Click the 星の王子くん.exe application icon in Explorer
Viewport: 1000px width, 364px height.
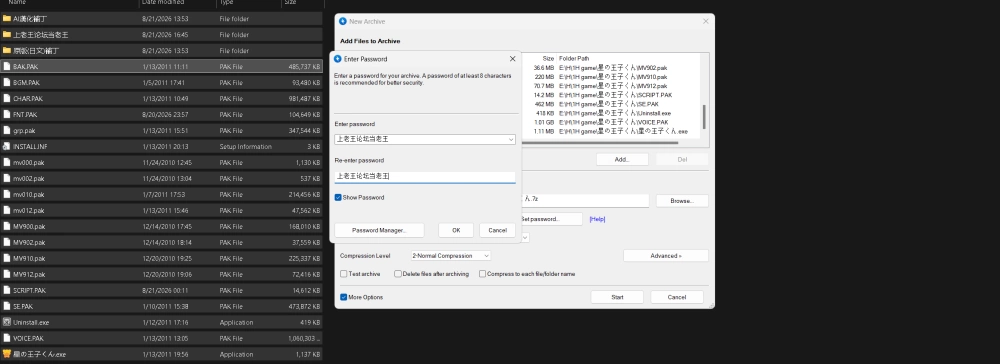7,354
